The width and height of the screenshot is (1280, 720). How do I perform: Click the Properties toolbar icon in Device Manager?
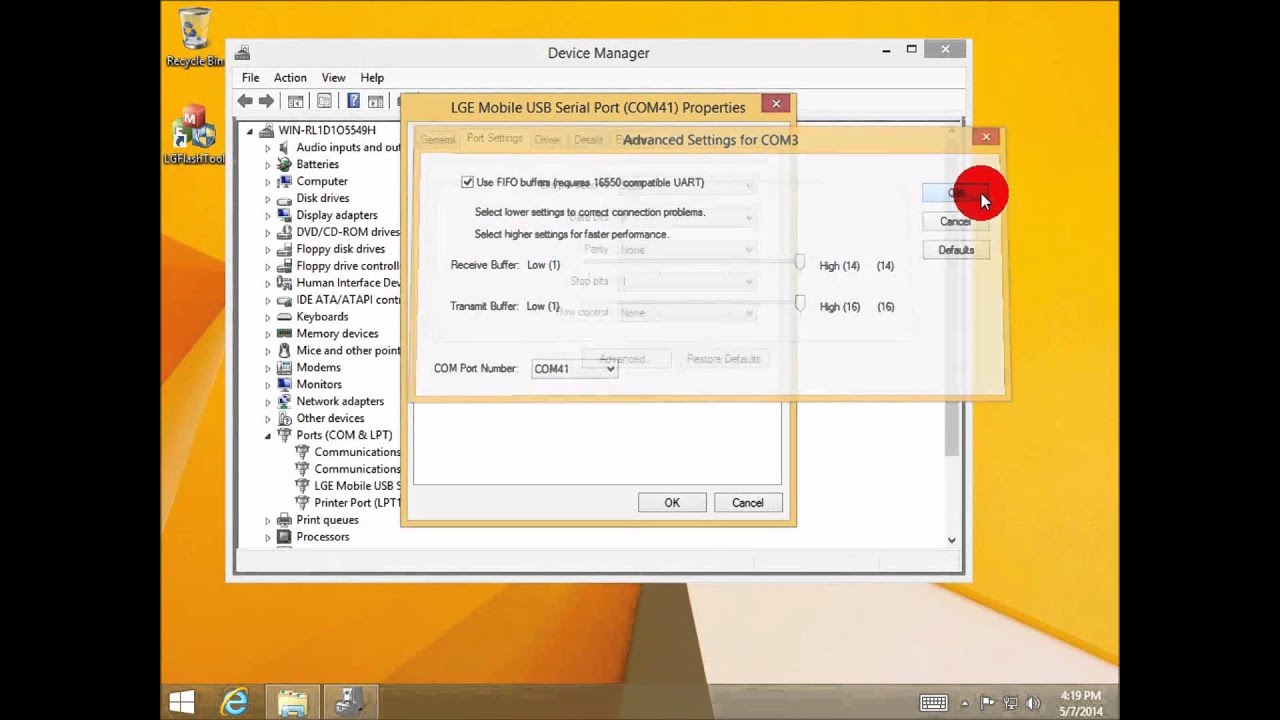click(x=324, y=101)
